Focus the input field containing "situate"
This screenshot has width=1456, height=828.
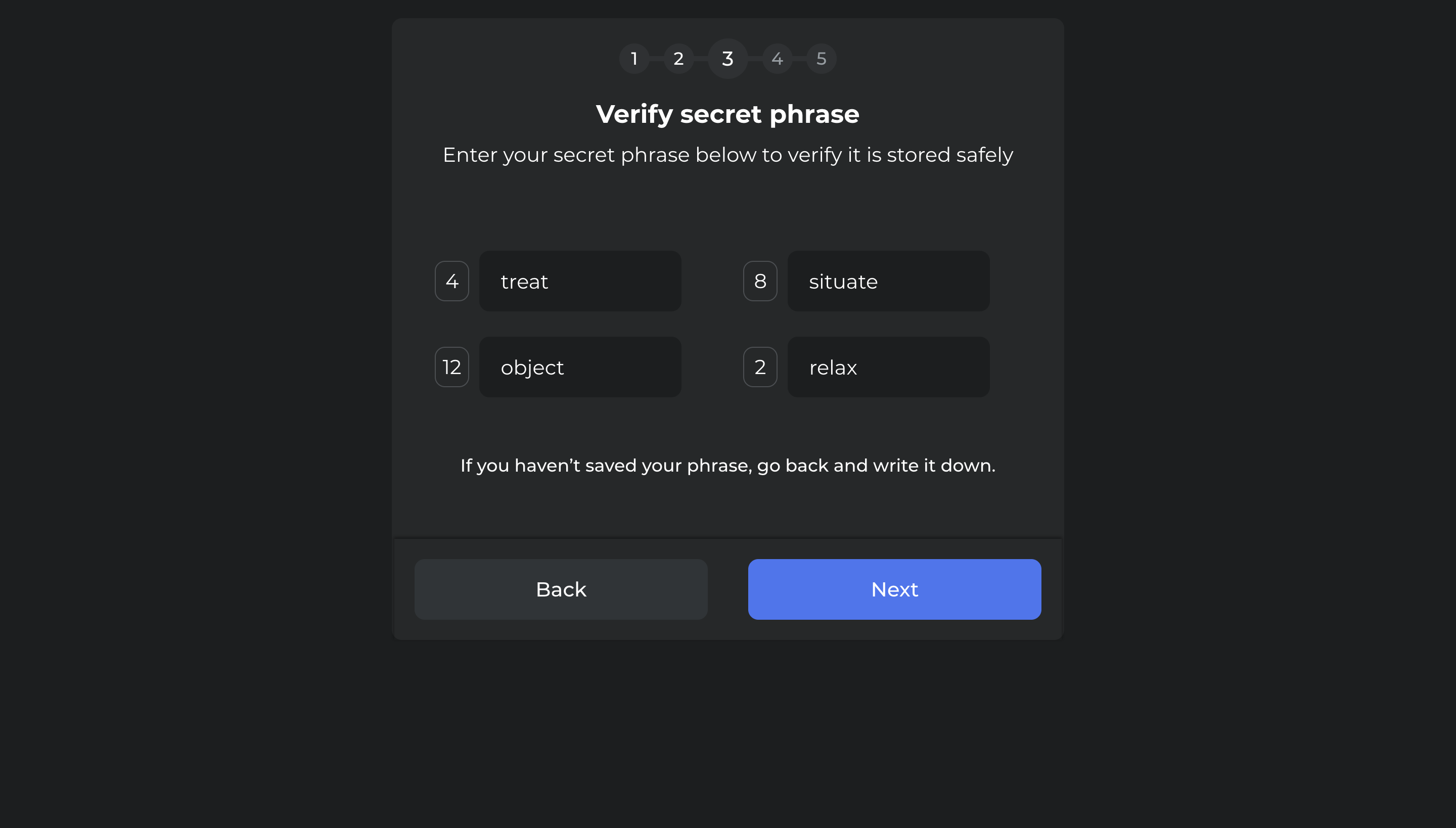tap(888, 281)
